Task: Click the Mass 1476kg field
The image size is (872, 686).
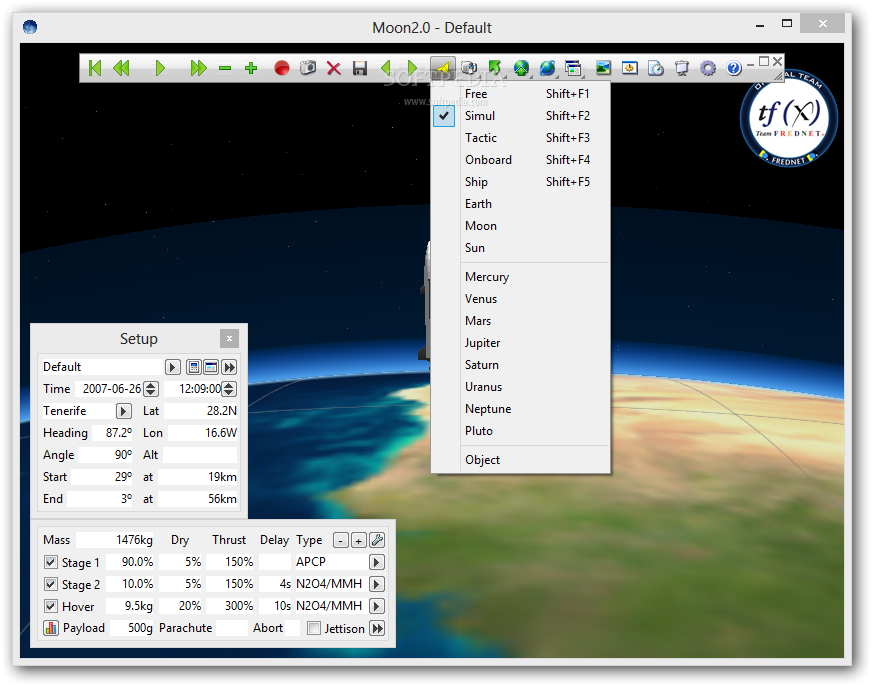Action: coord(115,540)
